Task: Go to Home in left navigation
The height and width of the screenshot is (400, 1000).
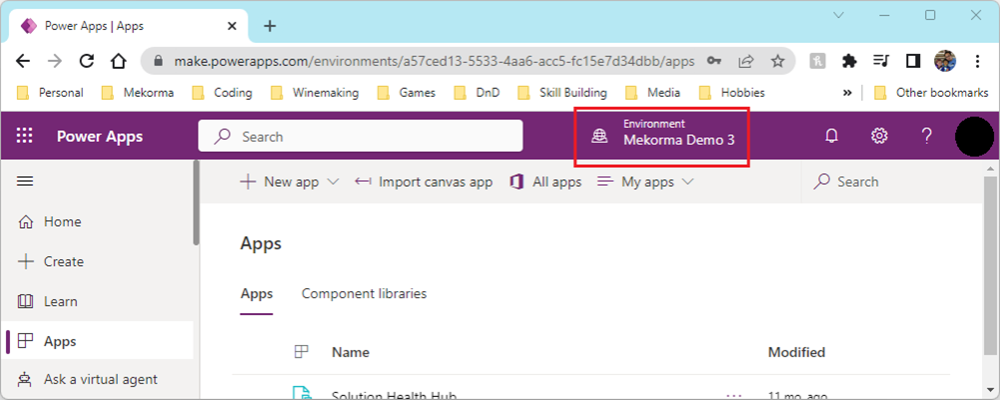Action: [62, 222]
